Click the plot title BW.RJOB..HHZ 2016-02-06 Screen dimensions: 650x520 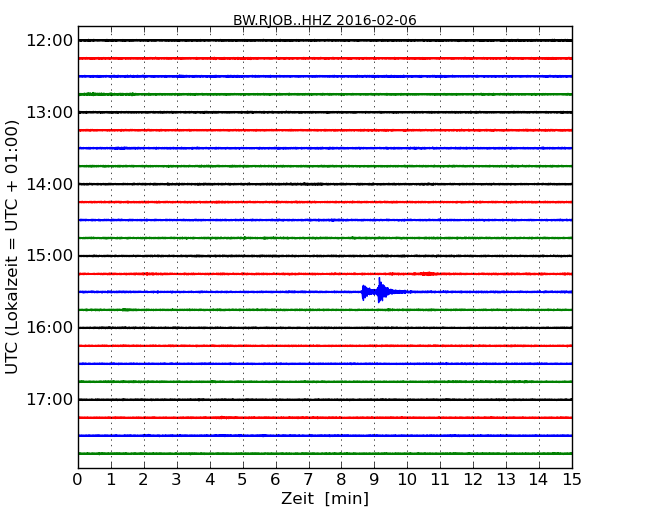pyautogui.click(x=325, y=20)
